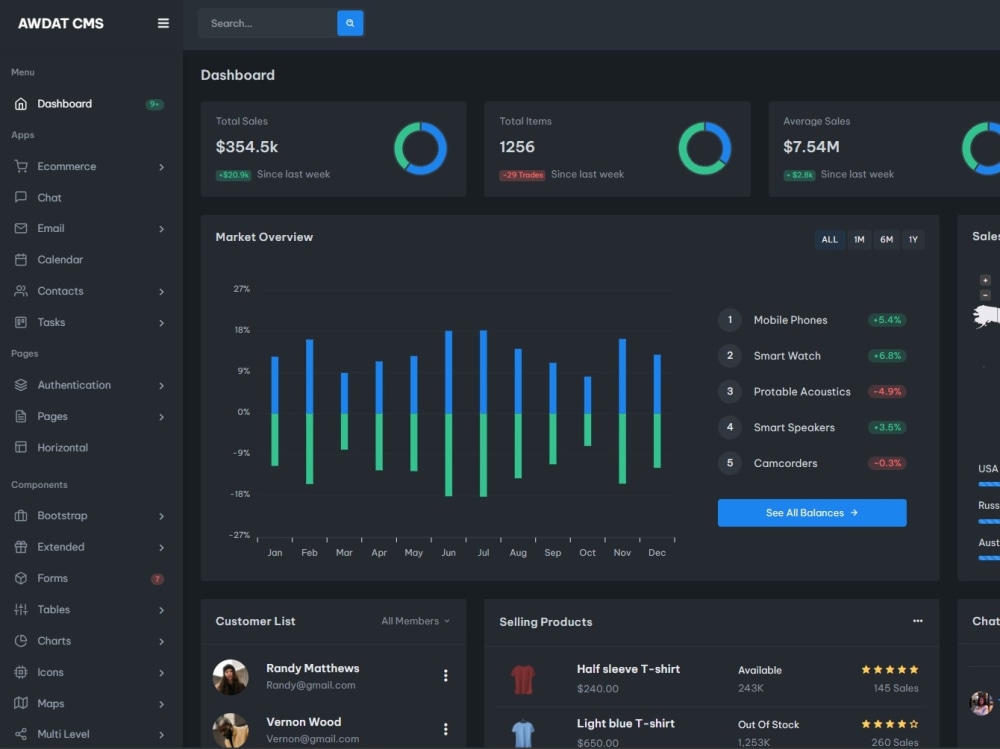
Task: Click the AWDAT CMS logo
Action: click(x=61, y=24)
